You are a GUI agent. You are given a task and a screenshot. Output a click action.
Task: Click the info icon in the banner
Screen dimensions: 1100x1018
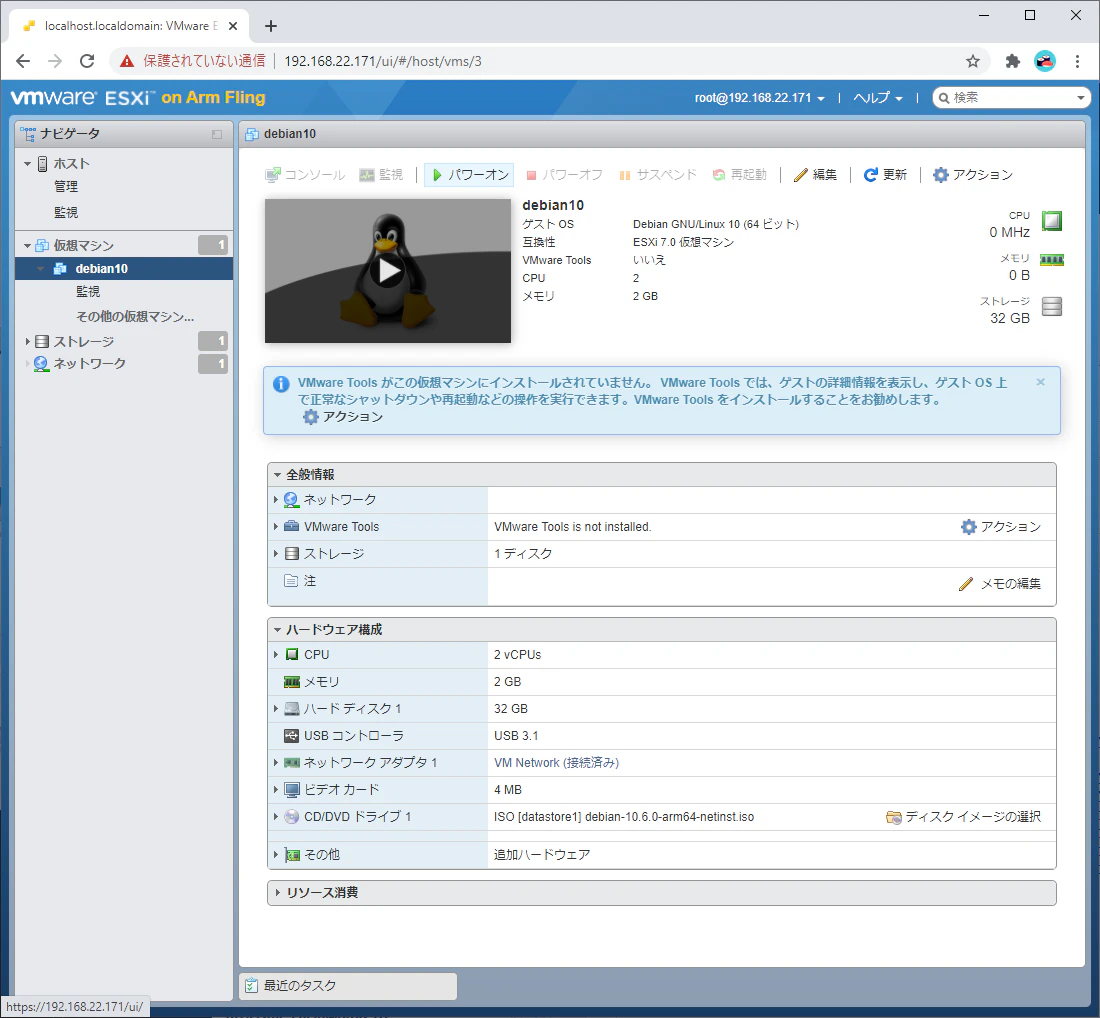(x=281, y=384)
